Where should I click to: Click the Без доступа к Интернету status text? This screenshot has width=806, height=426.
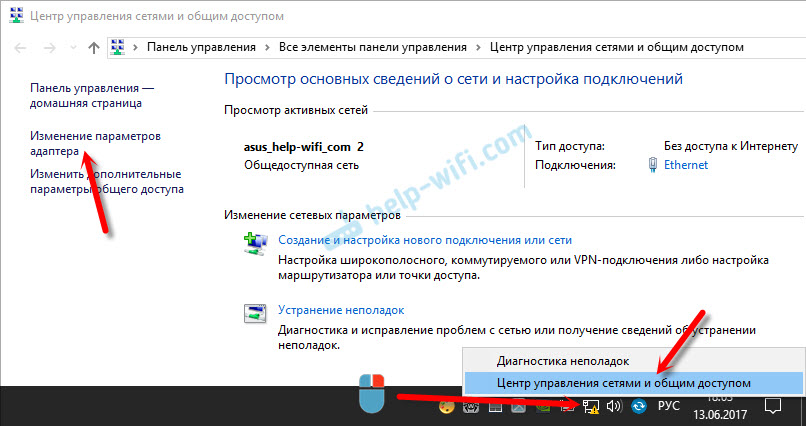730,146
